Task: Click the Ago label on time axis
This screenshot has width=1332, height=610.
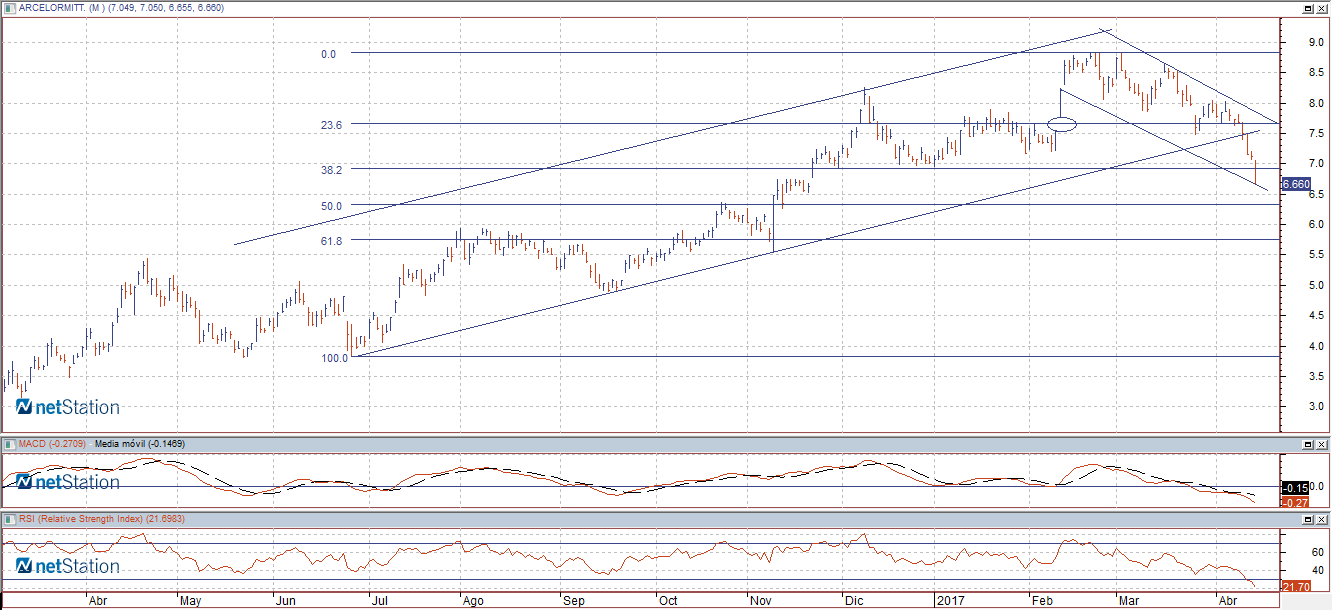Action: (x=474, y=601)
